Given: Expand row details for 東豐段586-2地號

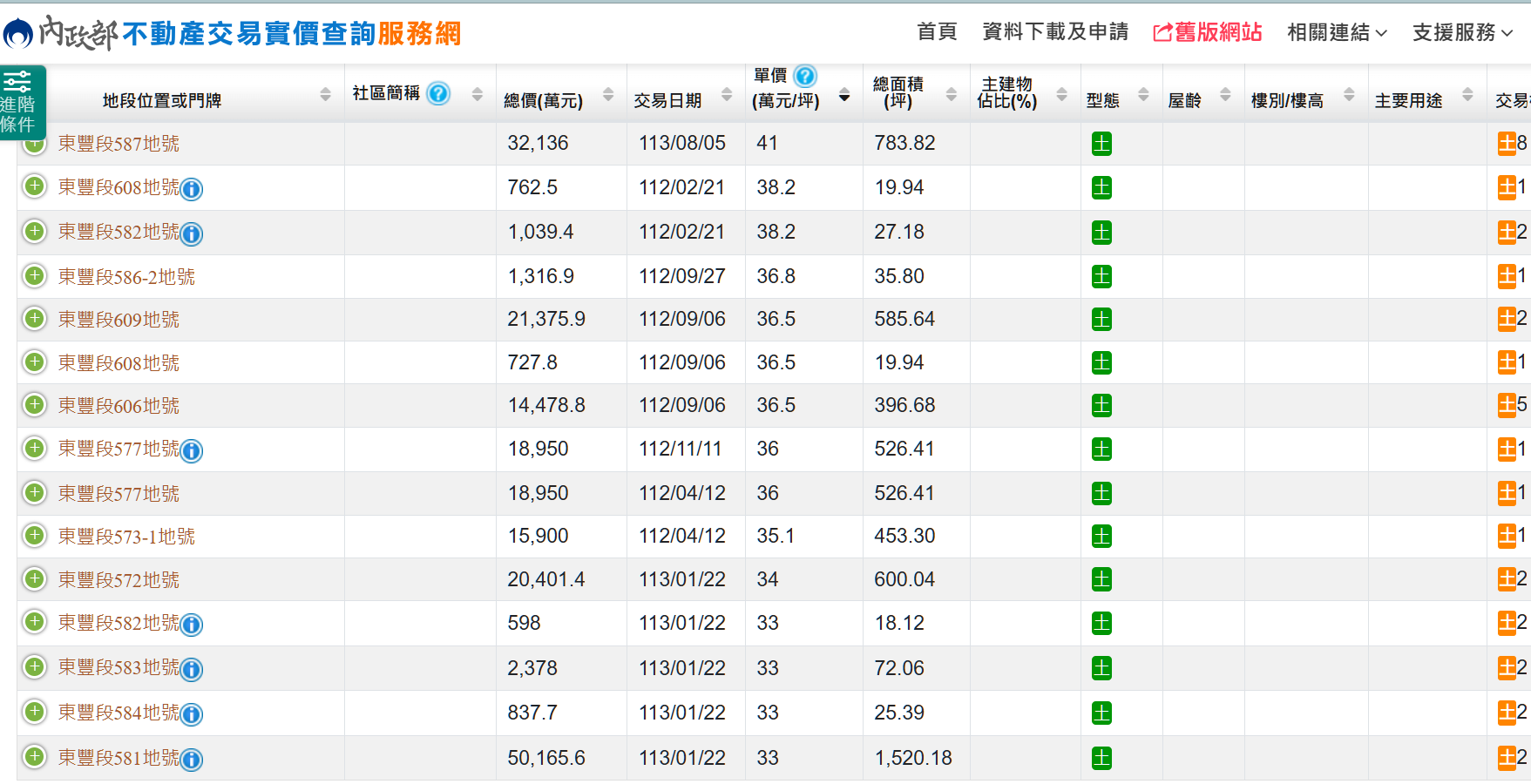Looking at the screenshot, I should pyautogui.click(x=34, y=276).
